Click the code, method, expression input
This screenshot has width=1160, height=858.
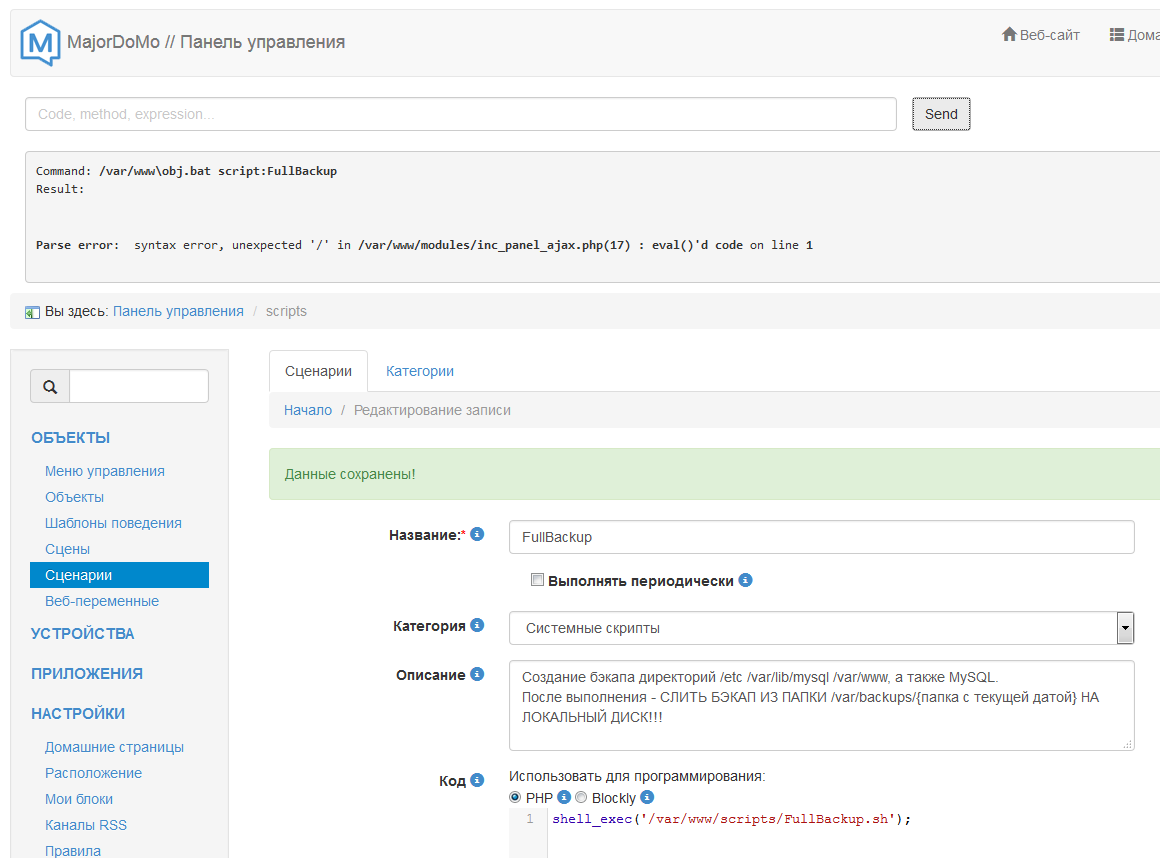point(460,114)
